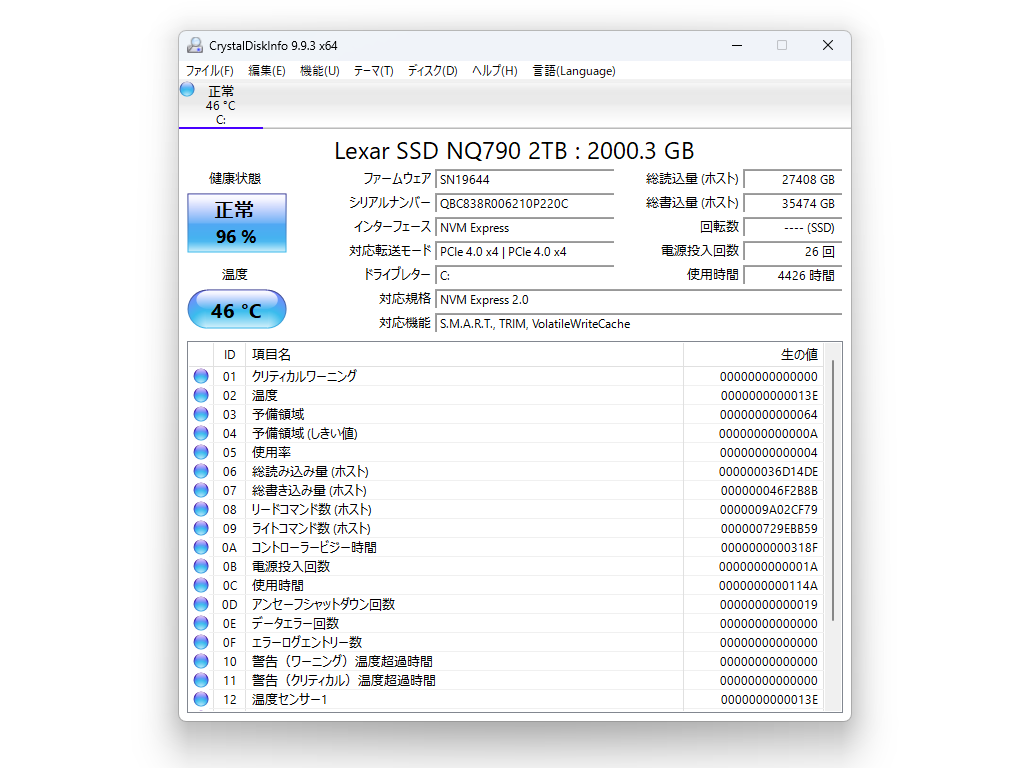Click status orb for row 11 警告 (クリティカル)
This screenshot has height=768, width=1024.
(201, 680)
